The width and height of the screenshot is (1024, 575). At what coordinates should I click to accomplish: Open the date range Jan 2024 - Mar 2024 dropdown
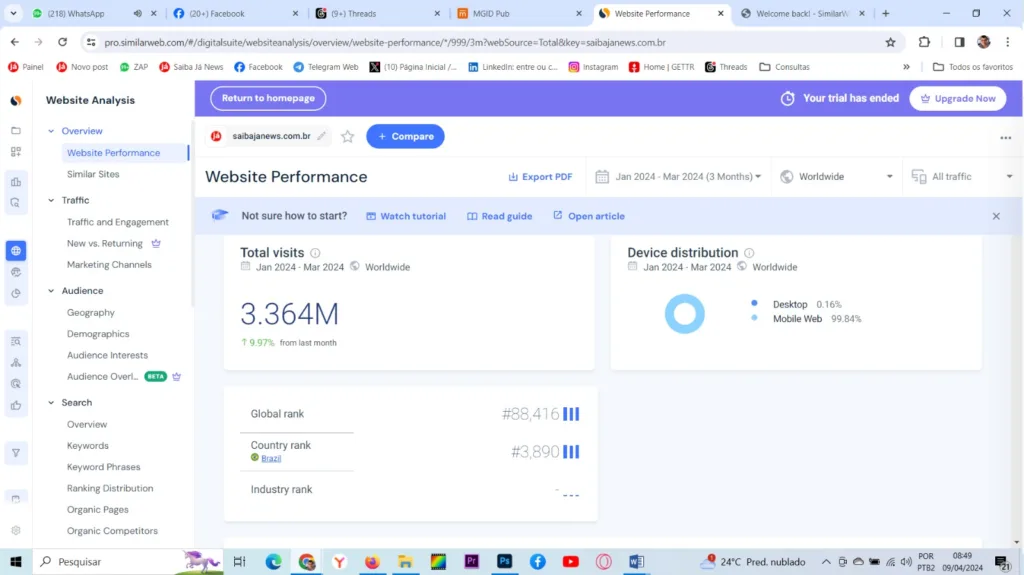coord(678,177)
